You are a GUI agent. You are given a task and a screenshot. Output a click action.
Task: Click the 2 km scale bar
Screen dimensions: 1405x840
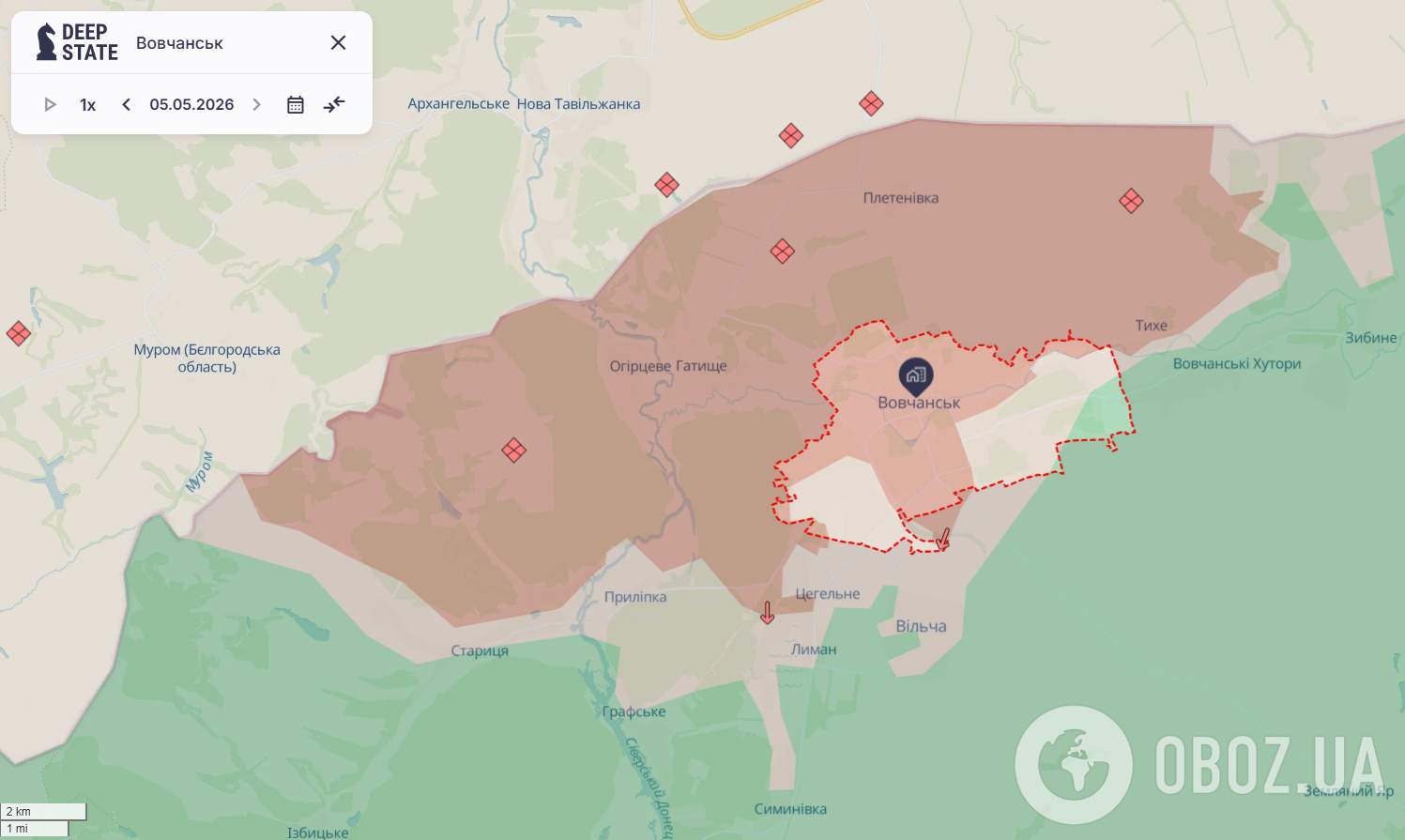(x=44, y=811)
